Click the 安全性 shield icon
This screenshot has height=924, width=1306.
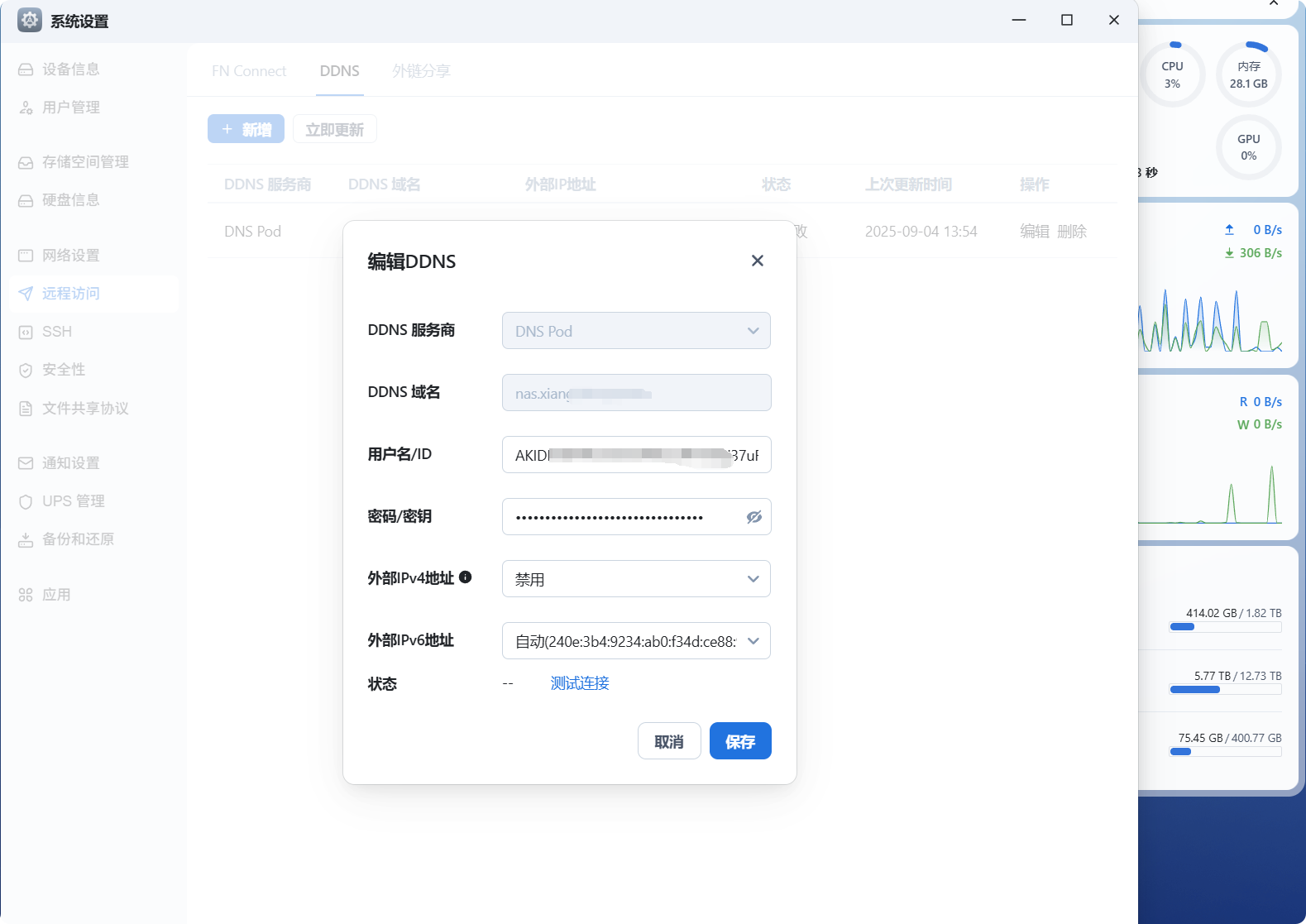[x=26, y=370]
